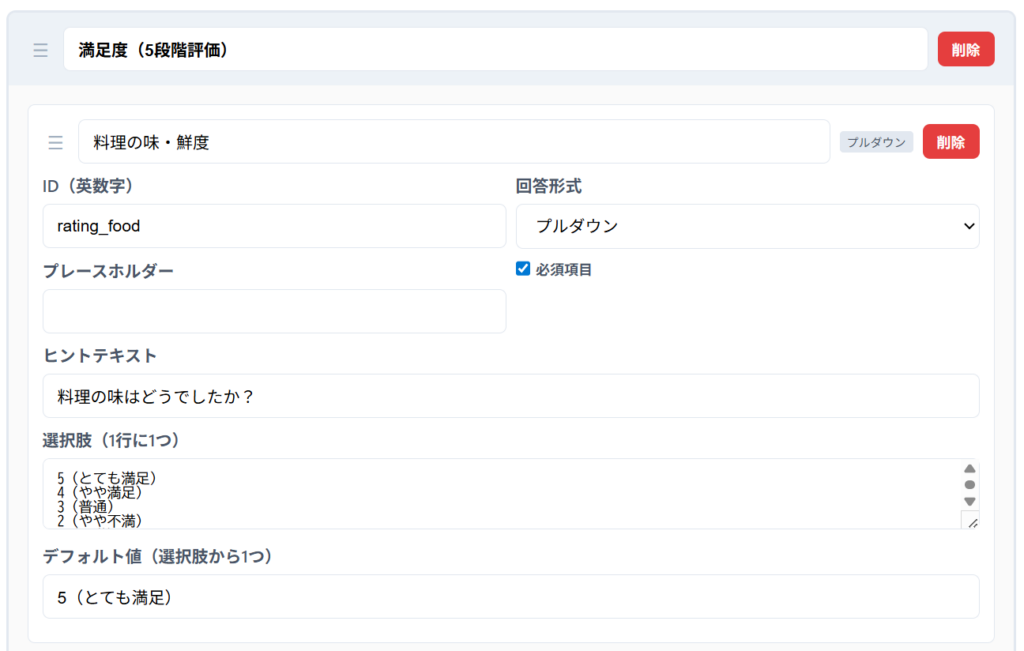Click the デフォルト値 input field
Screen dimensions: 1024x651
coord(510,597)
